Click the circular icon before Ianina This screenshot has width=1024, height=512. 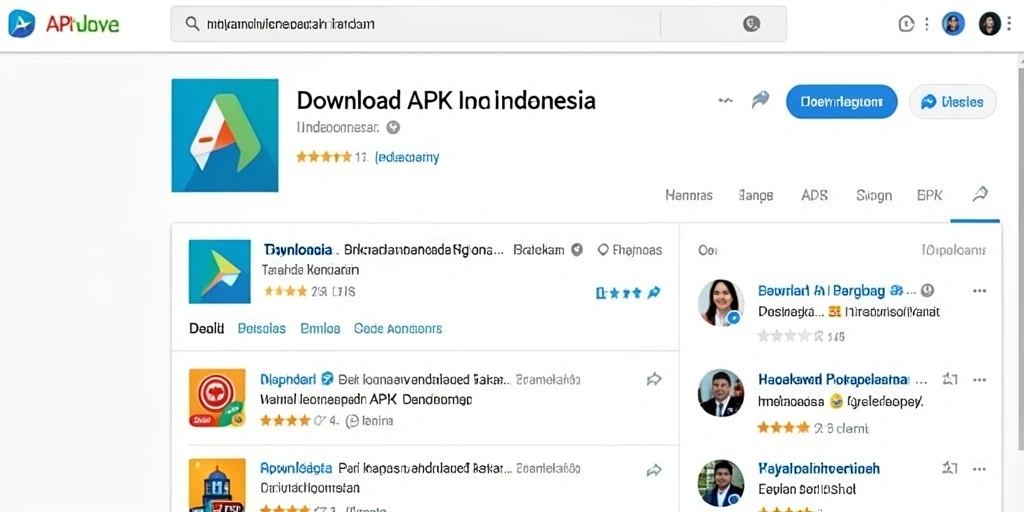tap(352, 421)
